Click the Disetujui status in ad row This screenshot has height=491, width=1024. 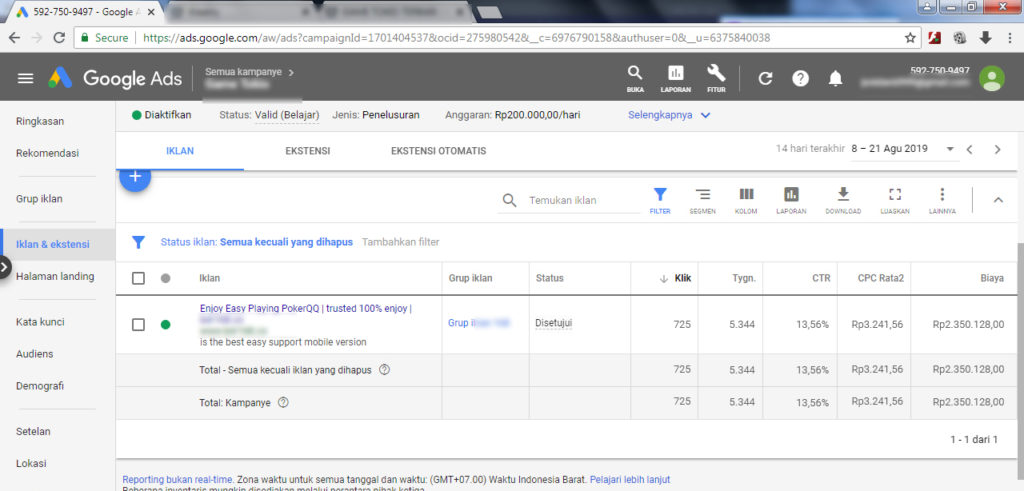(x=553, y=323)
